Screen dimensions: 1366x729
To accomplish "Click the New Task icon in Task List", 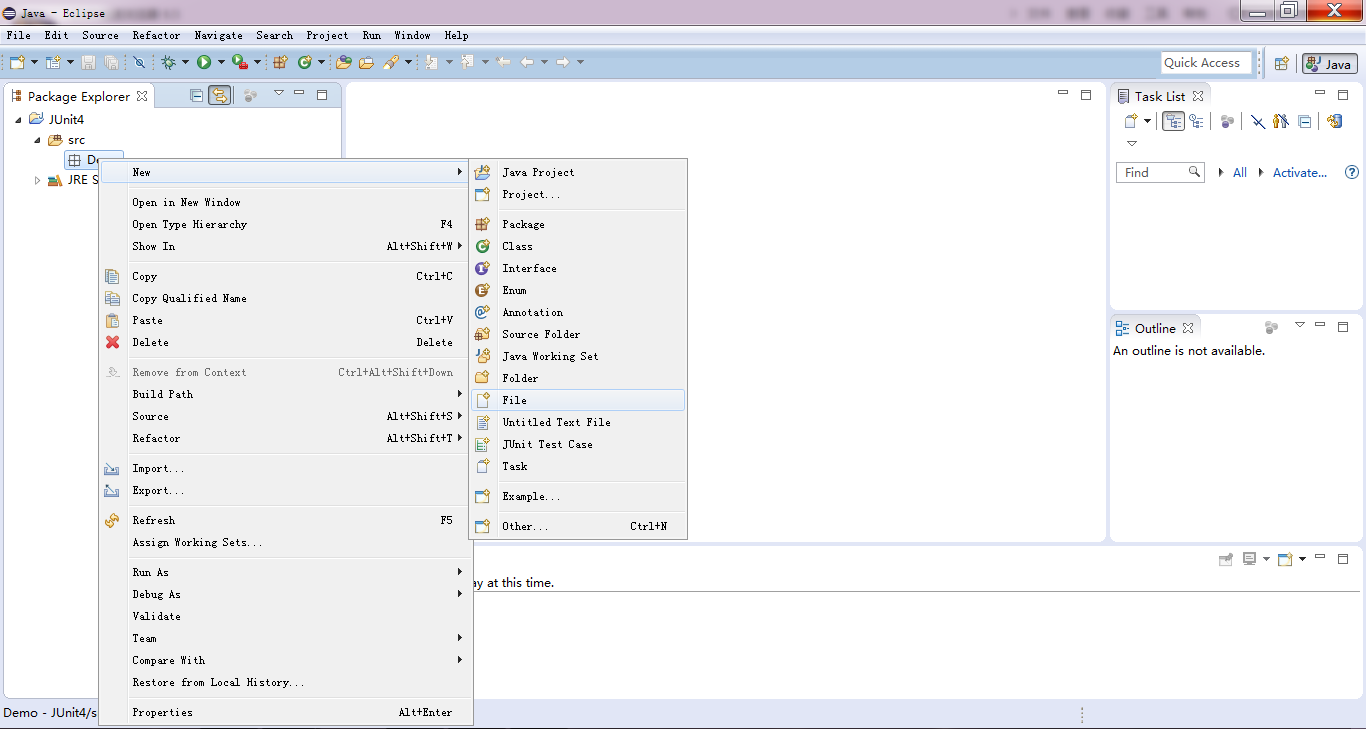I will pos(1131,121).
